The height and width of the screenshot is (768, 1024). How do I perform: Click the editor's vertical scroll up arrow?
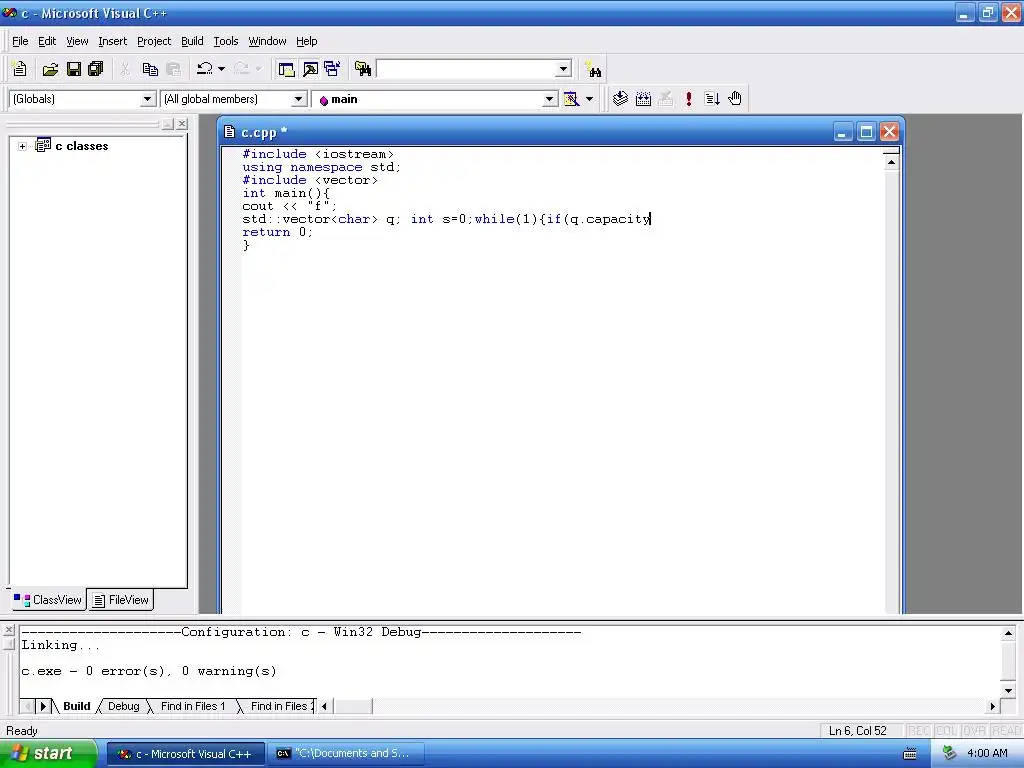[x=891, y=162]
